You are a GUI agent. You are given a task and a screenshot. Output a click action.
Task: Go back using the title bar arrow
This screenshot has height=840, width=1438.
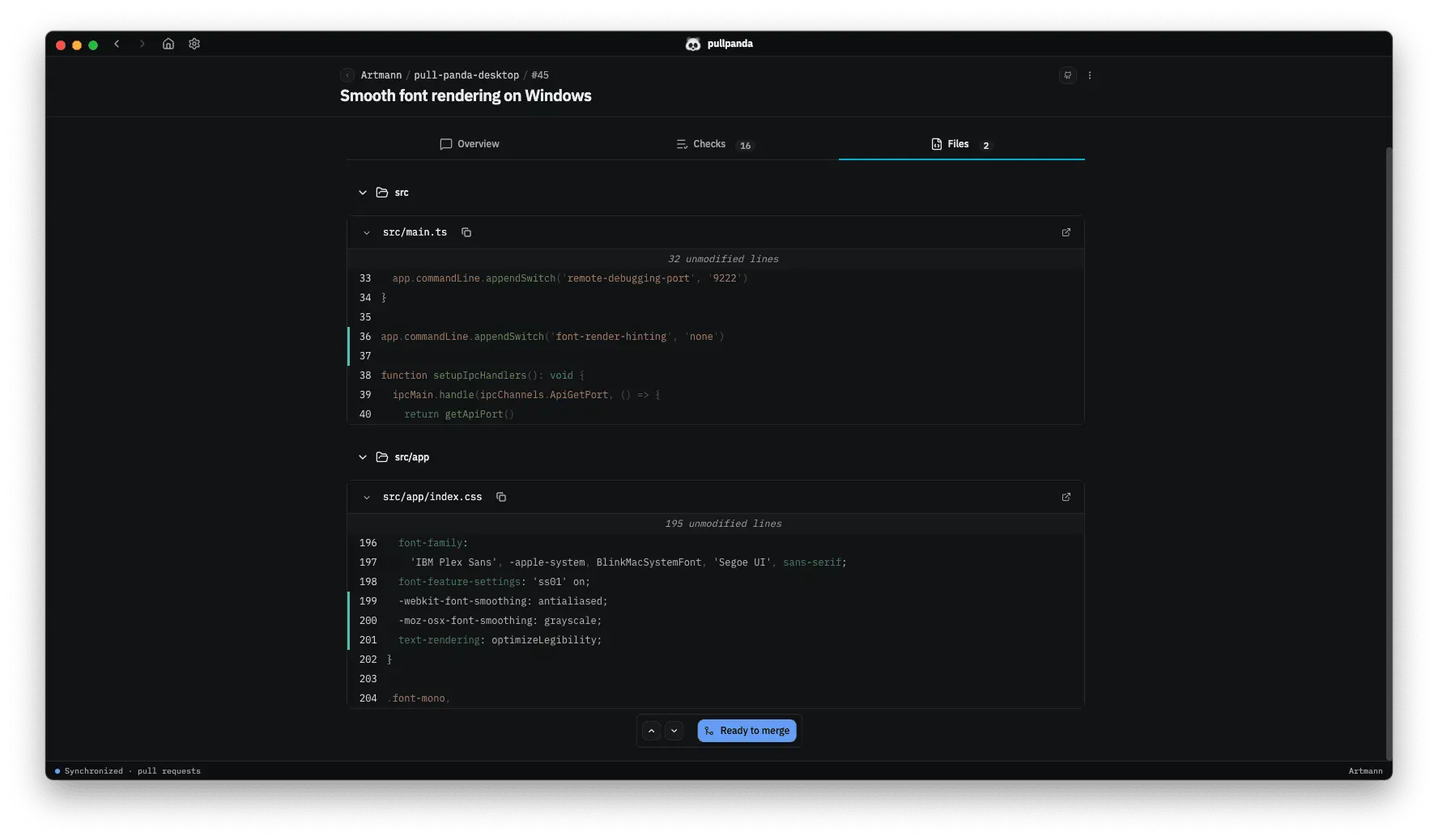tap(117, 44)
